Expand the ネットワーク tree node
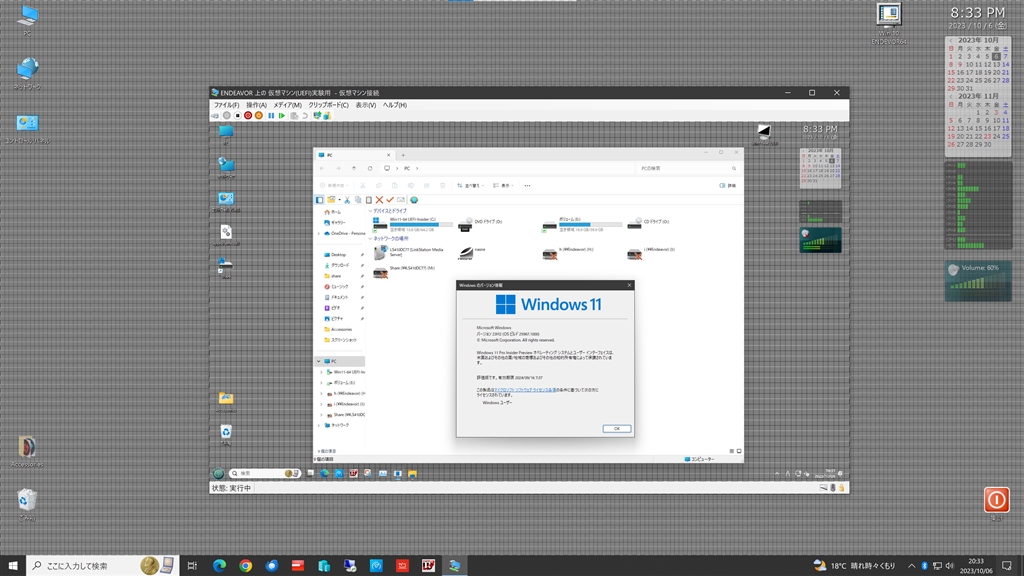This screenshot has width=1024, height=576. tap(319, 425)
